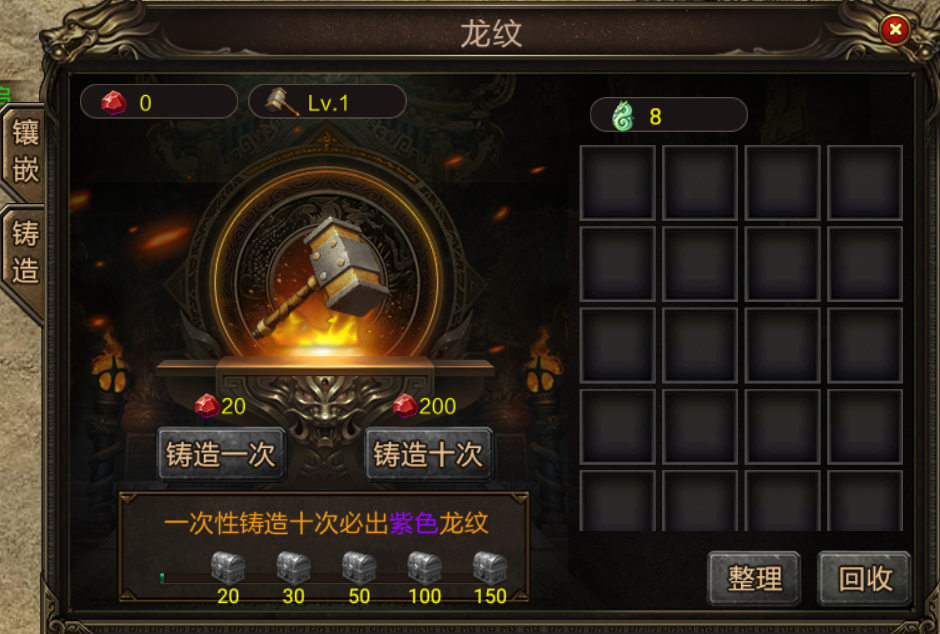Viewport: 940px width, 634px height.
Task: Click the 铸造一次 button
Action: [221, 454]
